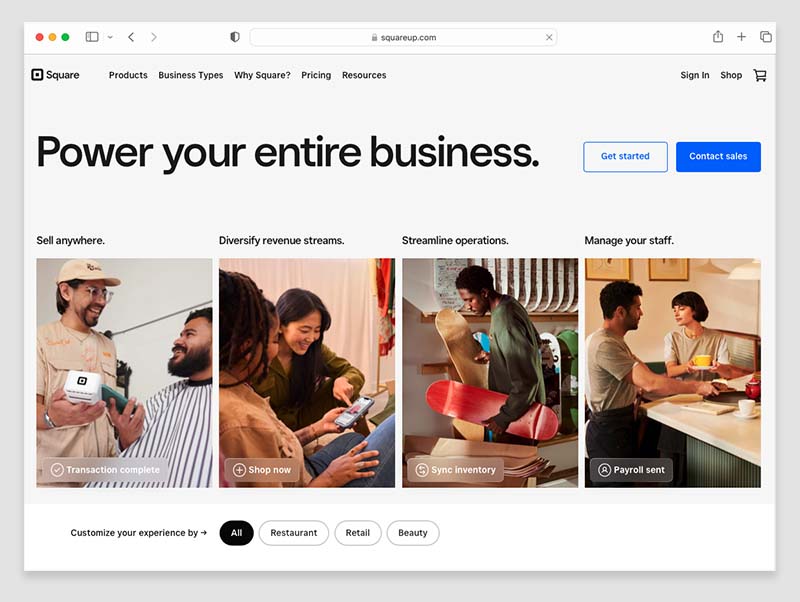Open the Manage your staff cafe photo
Screen dimensions: 800x602
(x=672, y=373)
